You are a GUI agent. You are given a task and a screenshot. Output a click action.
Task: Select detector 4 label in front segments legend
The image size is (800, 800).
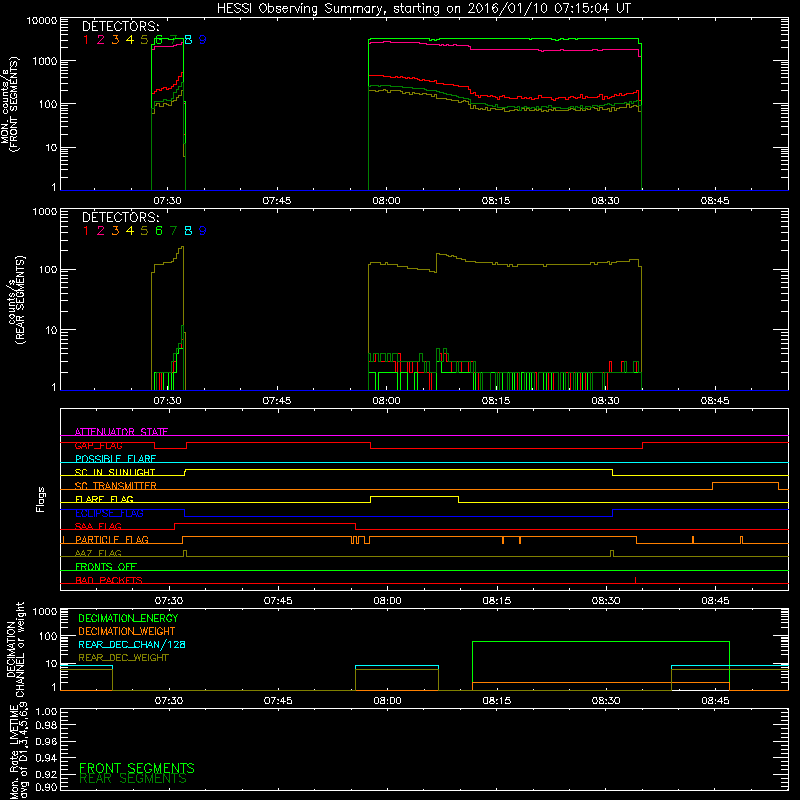click(x=130, y=40)
